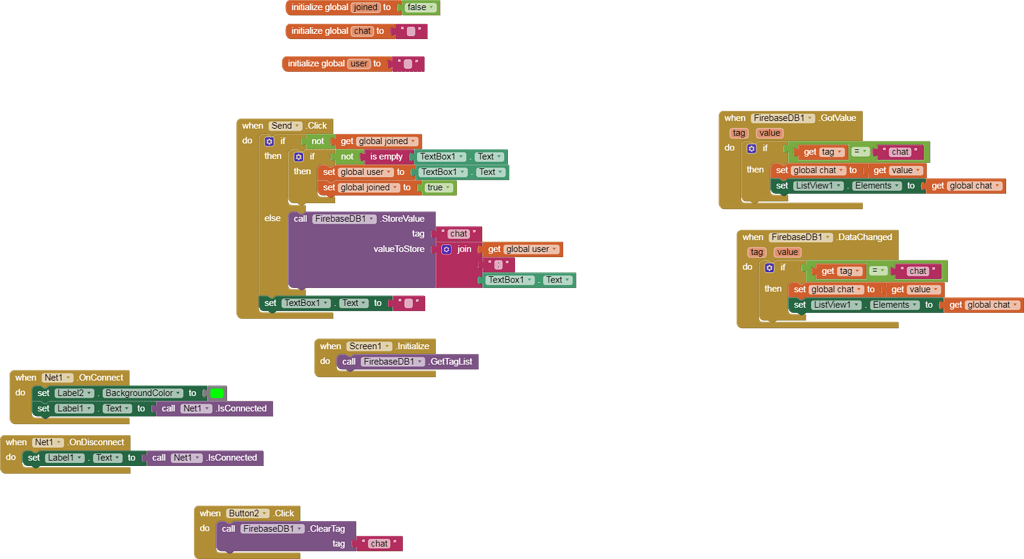Open TextBox1 dropdown in the 'is empty' block
1024x559 pixels.
(x=441, y=157)
